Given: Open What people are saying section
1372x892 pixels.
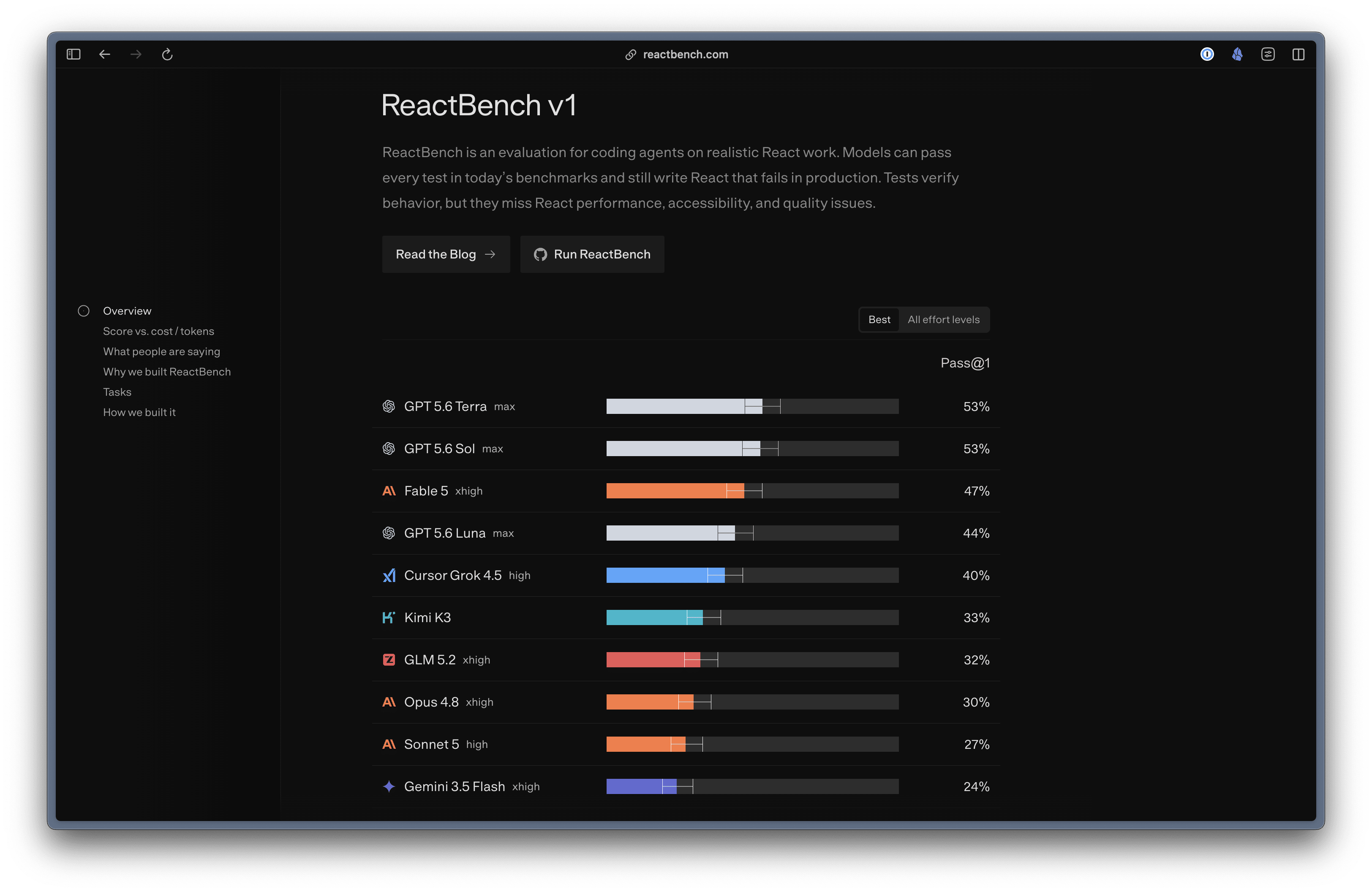Looking at the screenshot, I should [x=161, y=351].
